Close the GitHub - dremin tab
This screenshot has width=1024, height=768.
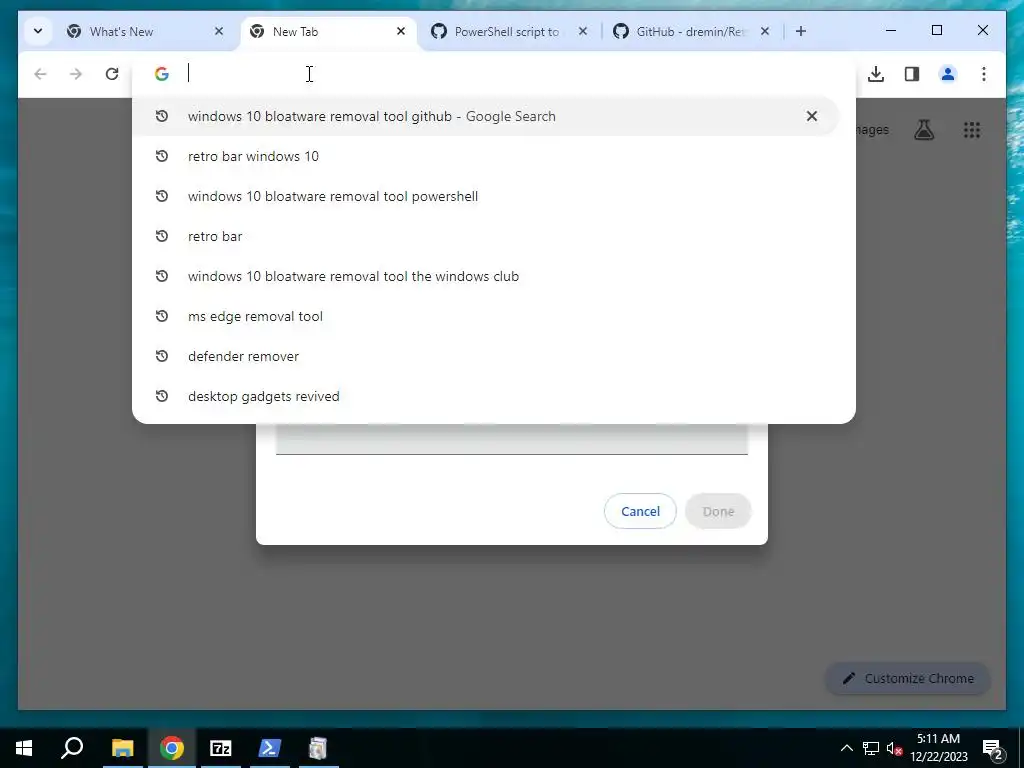[765, 31]
